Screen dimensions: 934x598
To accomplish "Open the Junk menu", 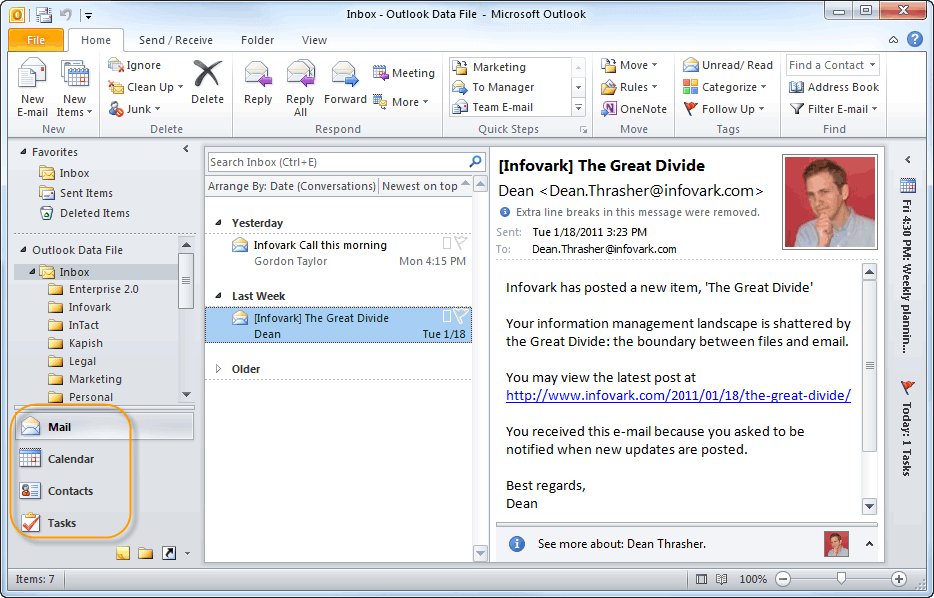I will pyautogui.click(x=135, y=109).
